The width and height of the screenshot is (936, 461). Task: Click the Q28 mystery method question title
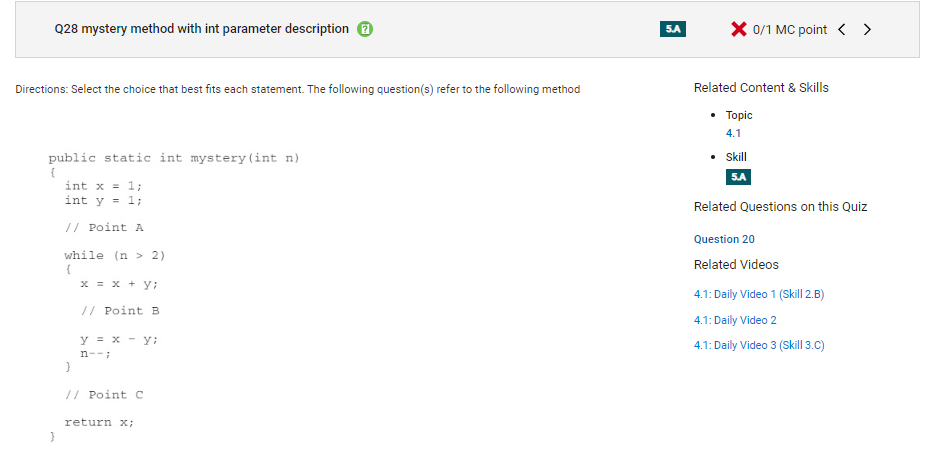[201, 29]
